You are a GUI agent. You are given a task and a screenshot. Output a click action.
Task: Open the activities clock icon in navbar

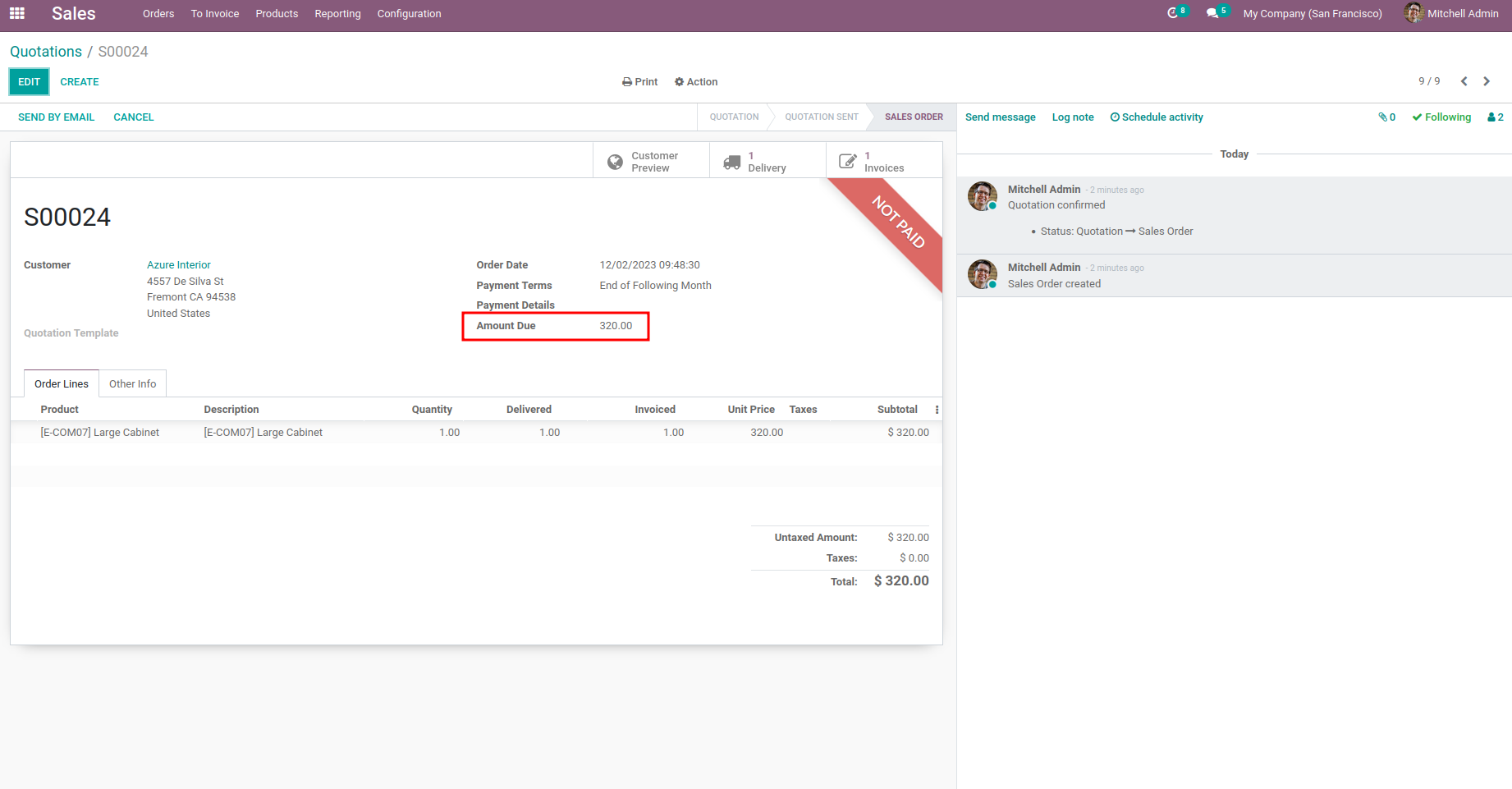pyautogui.click(x=1173, y=13)
